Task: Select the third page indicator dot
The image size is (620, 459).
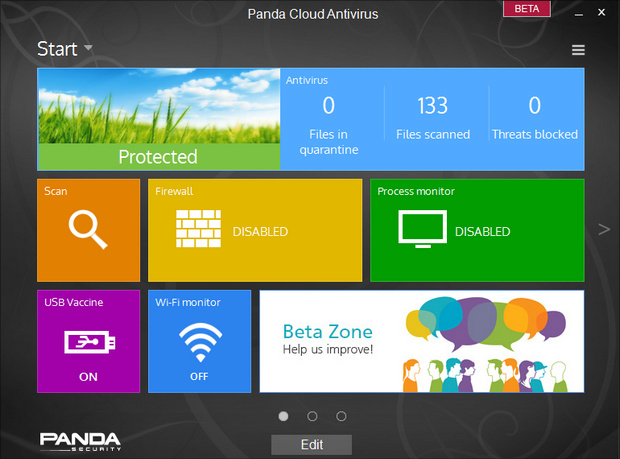Action: coord(341,416)
